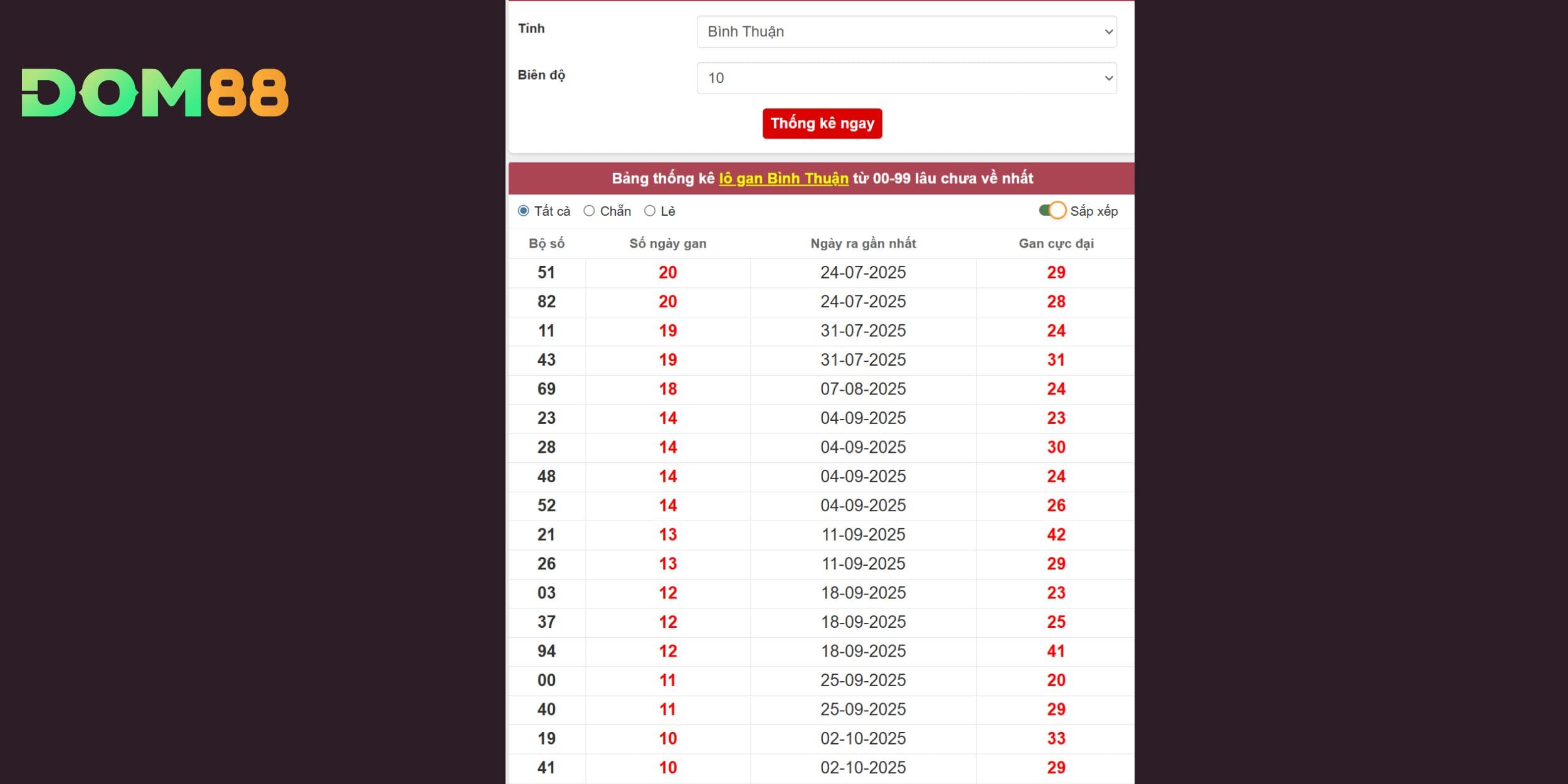Image resolution: width=1568 pixels, height=784 pixels.
Task: Click number 00 table row
Action: (546, 681)
